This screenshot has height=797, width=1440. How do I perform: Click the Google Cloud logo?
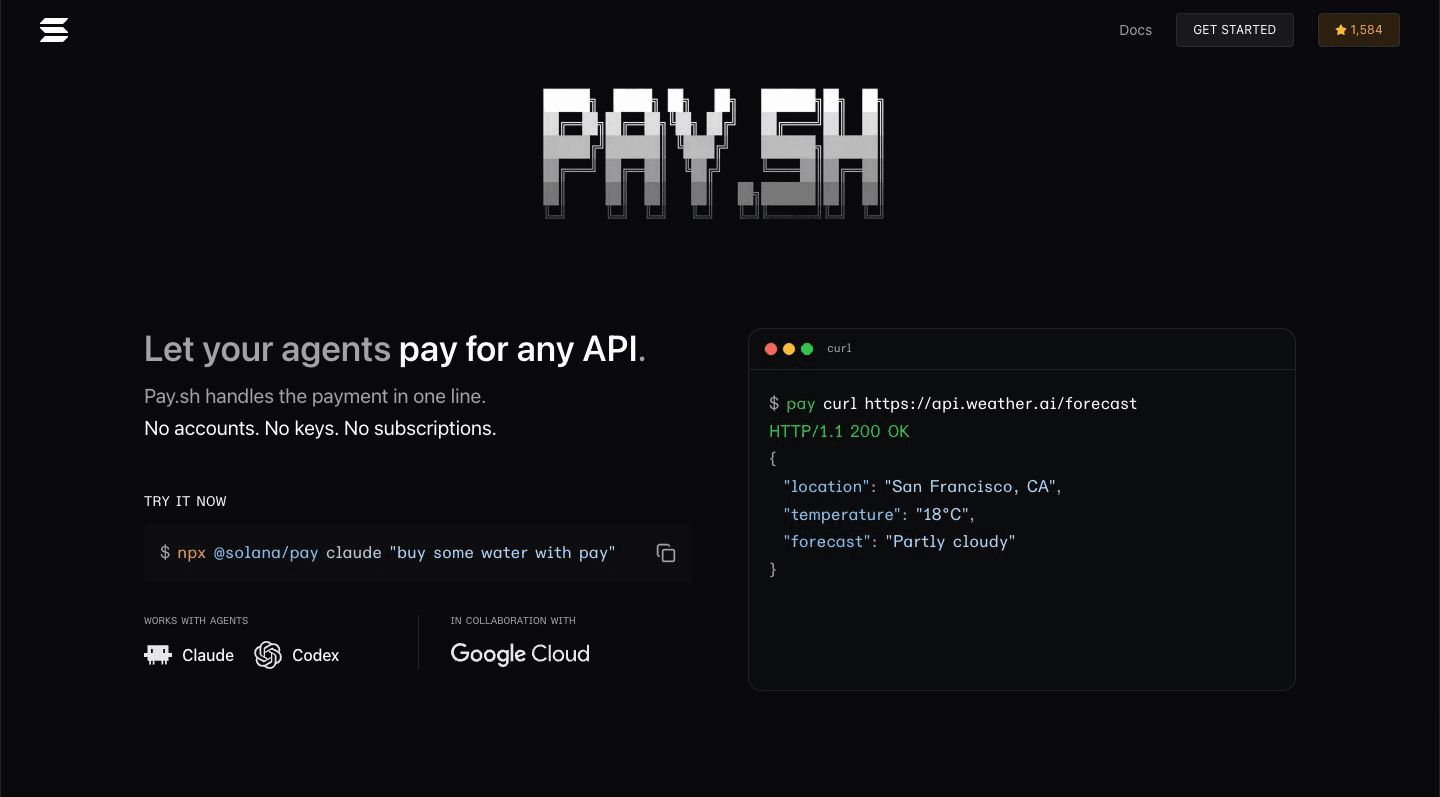520,654
